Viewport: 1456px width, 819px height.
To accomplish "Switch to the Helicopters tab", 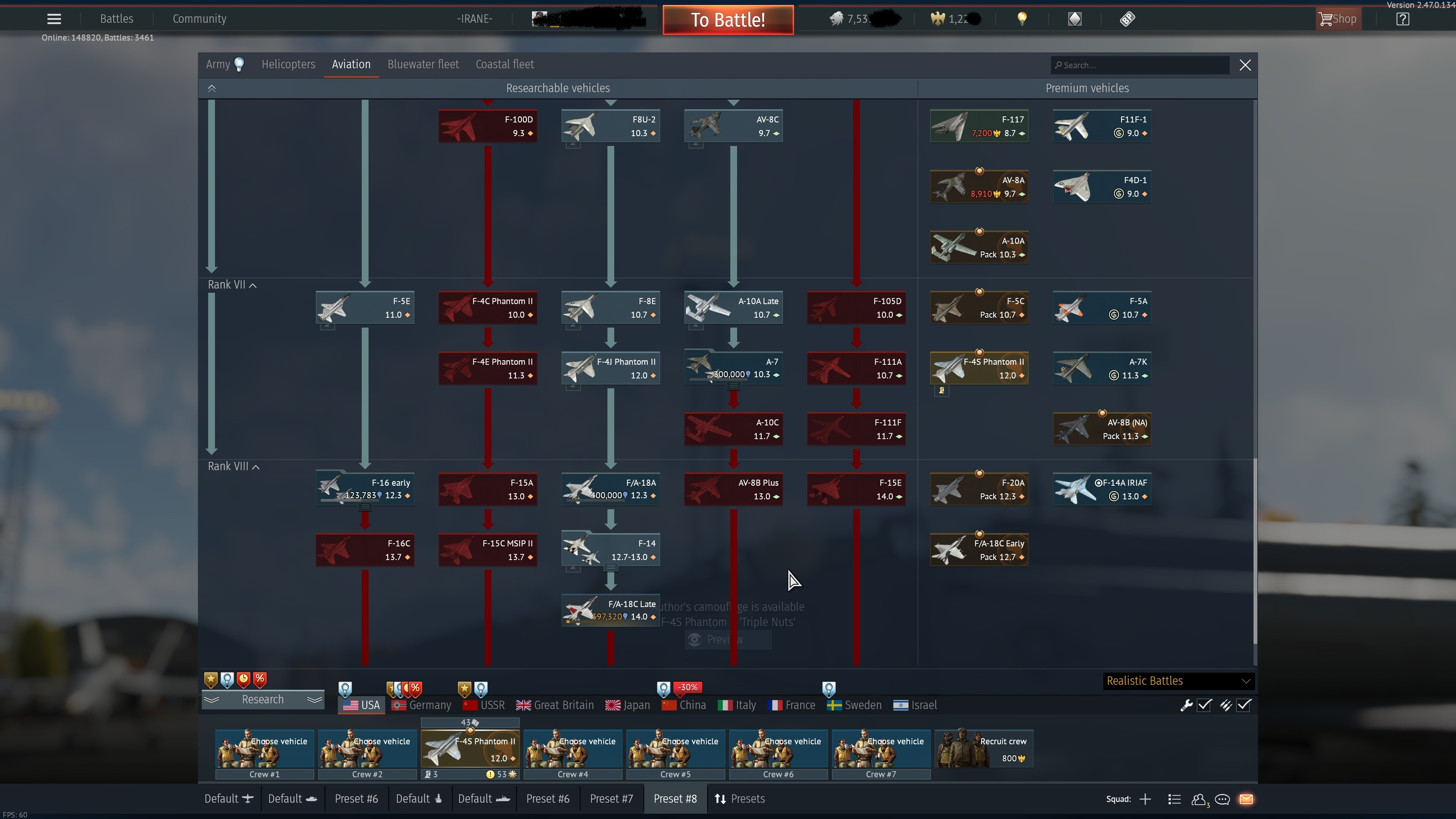I will click(288, 64).
